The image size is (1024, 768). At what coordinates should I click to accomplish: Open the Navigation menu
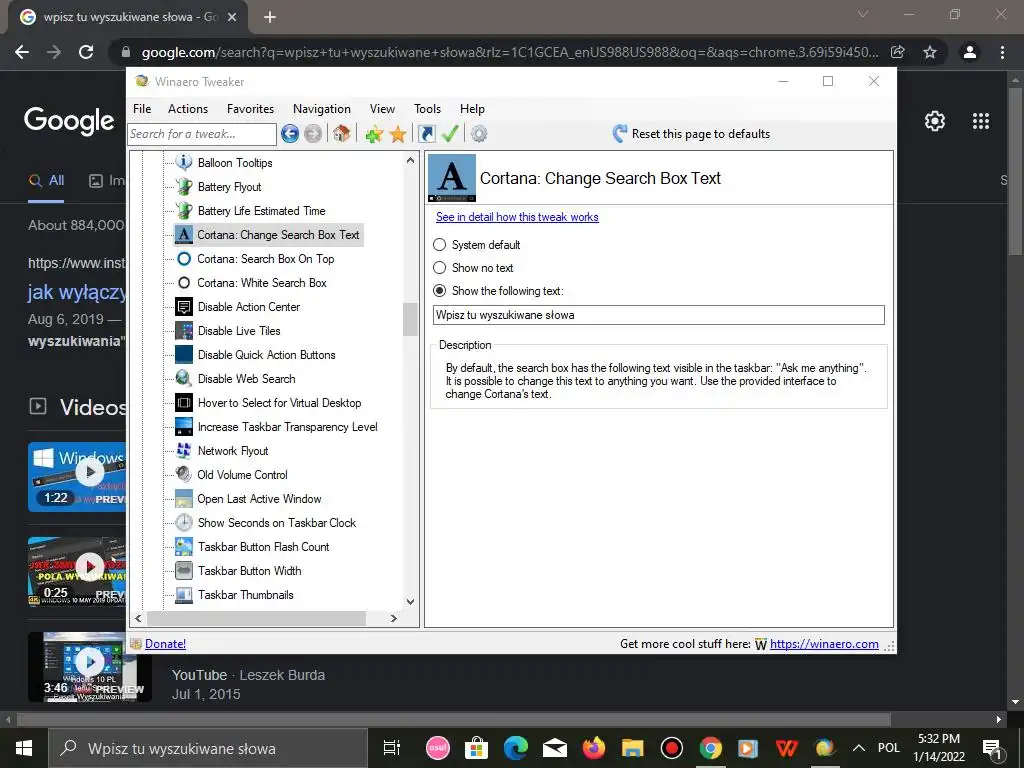pyautogui.click(x=322, y=109)
